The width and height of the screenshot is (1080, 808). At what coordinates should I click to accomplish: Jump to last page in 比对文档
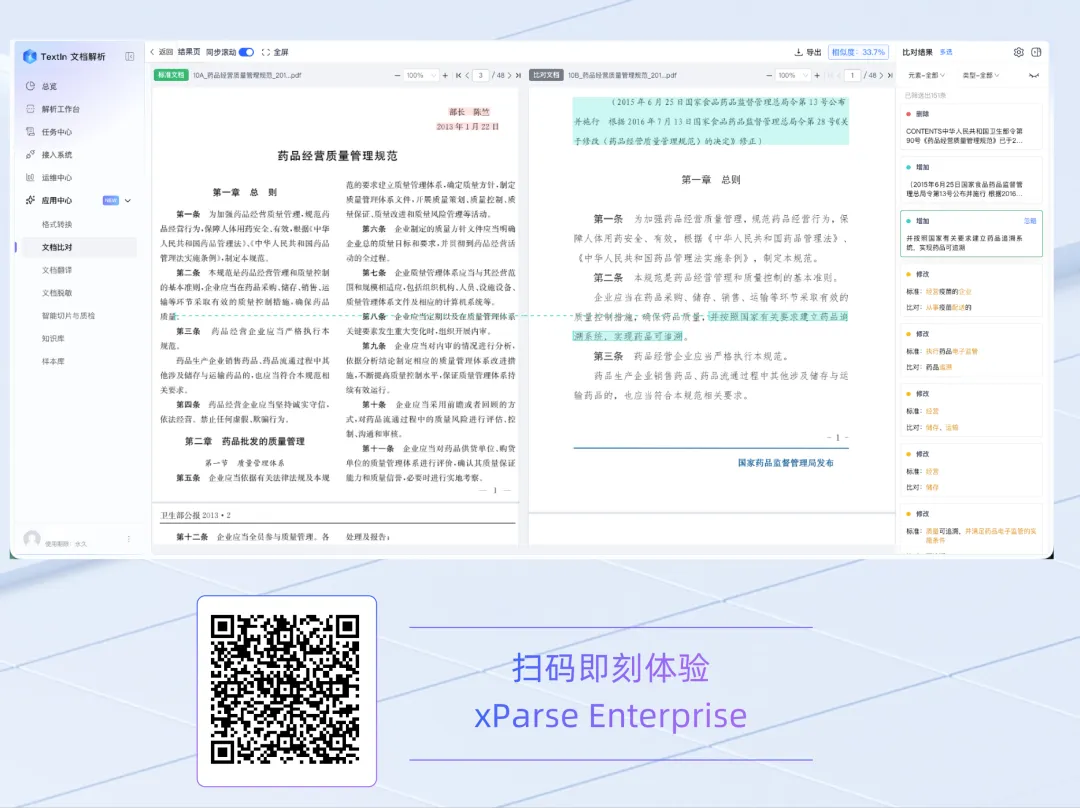coord(891,75)
